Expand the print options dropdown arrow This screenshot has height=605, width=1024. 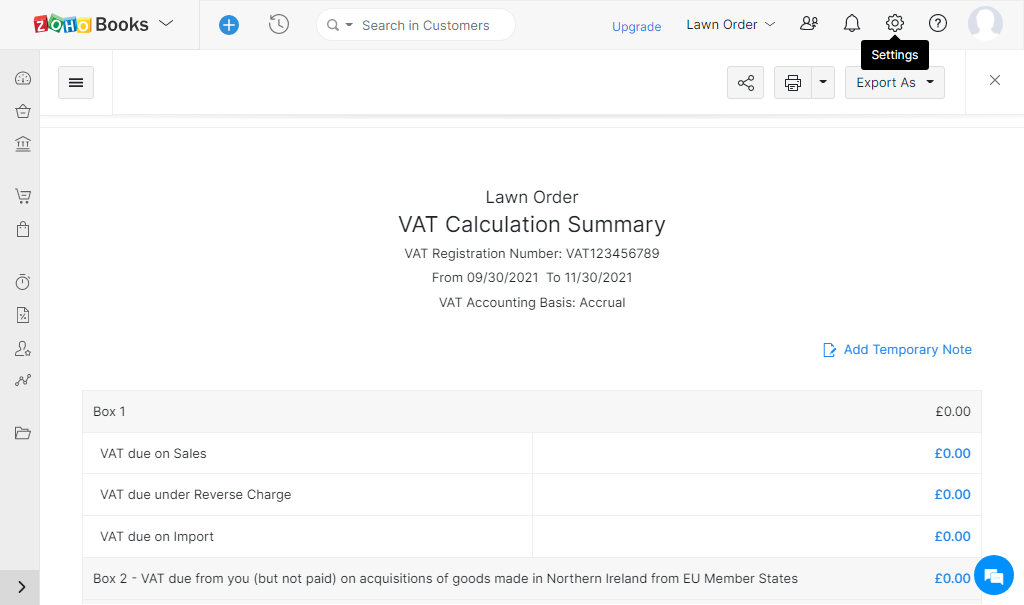pos(822,83)
